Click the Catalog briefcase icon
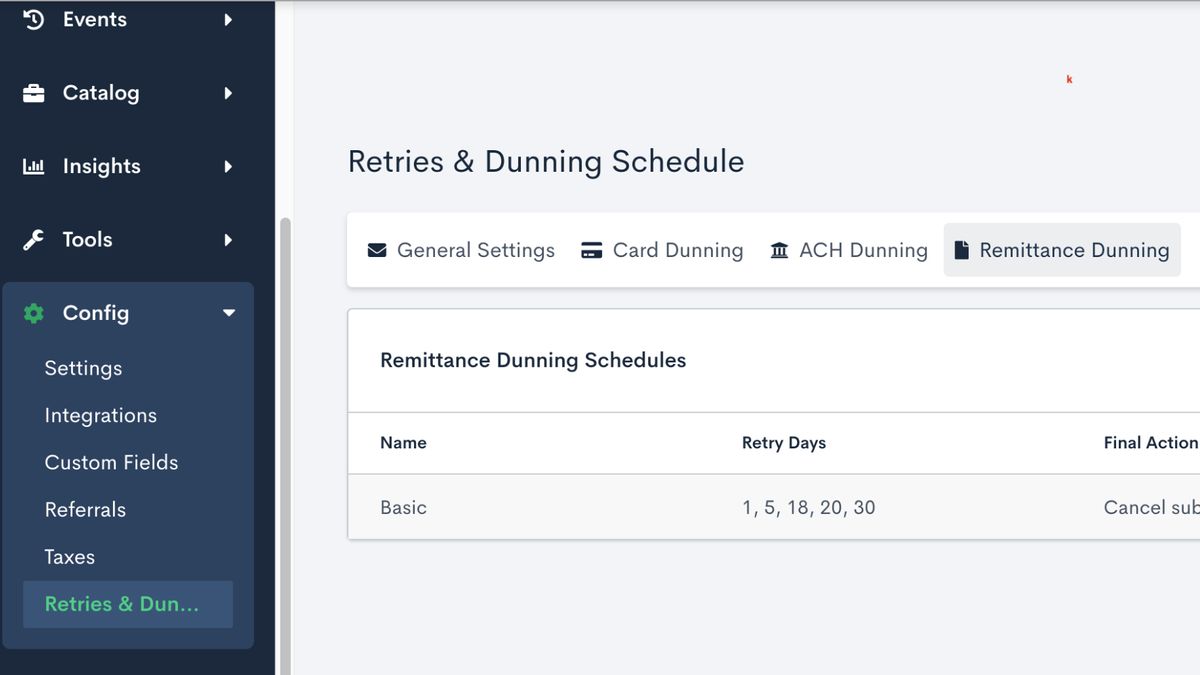 [34, 93]
